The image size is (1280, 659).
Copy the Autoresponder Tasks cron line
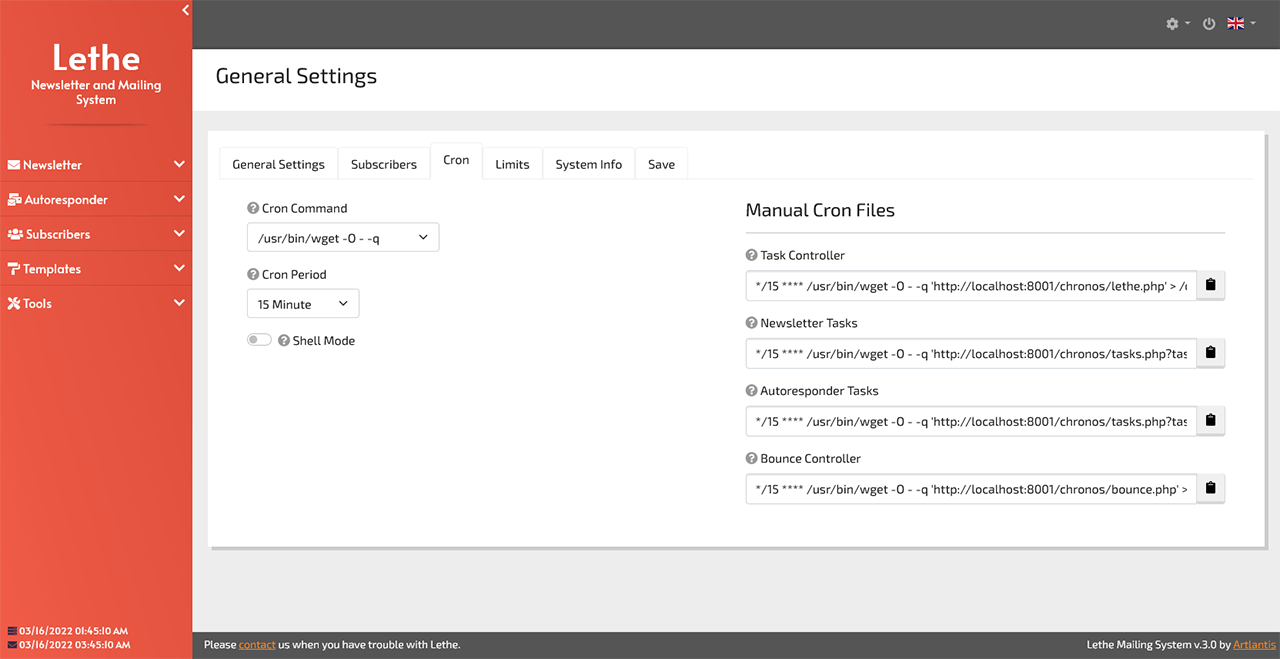pos(1210,421)
